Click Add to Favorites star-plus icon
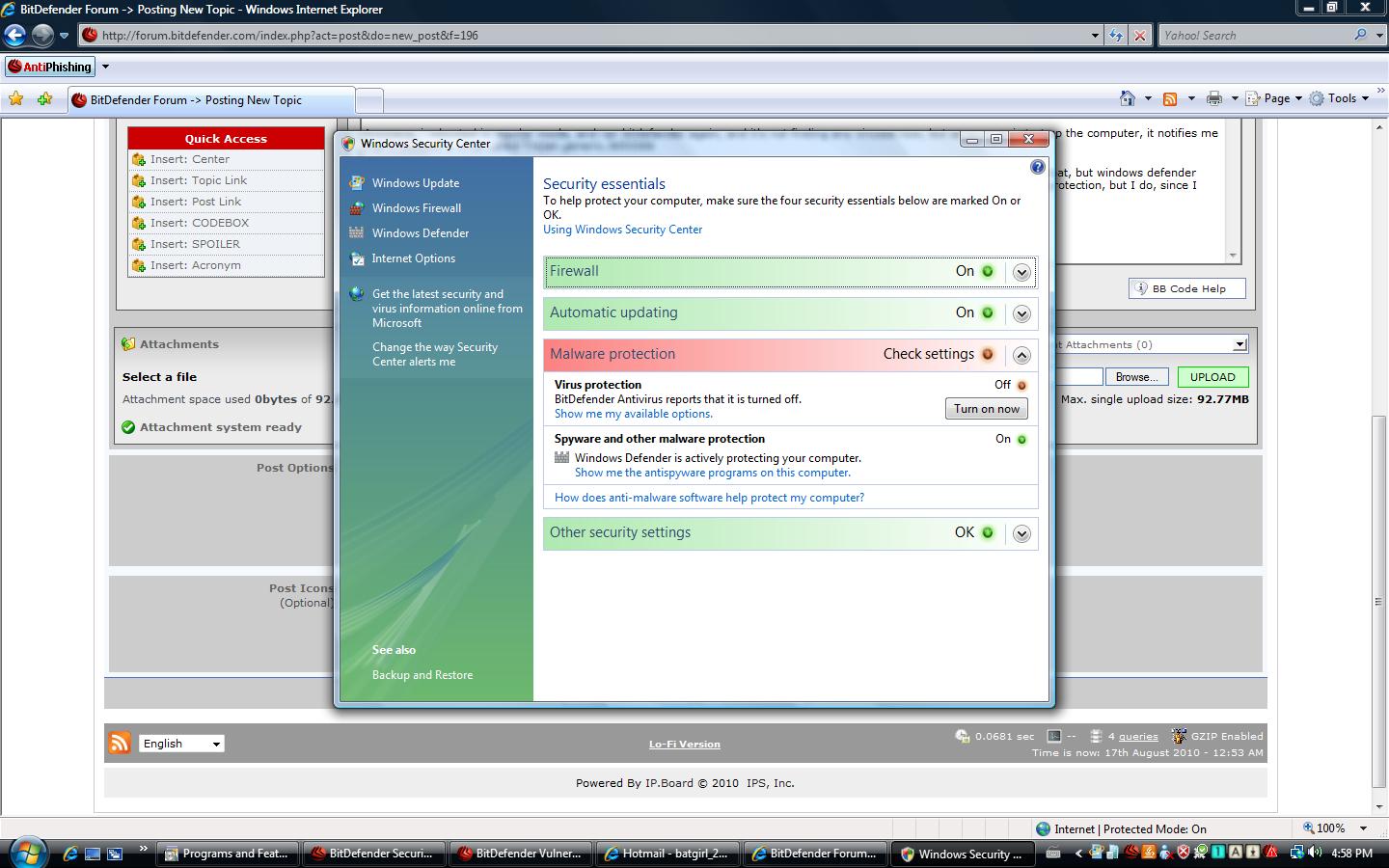The width and height of the screenshot is (1389, 868). tap(44, 98)
